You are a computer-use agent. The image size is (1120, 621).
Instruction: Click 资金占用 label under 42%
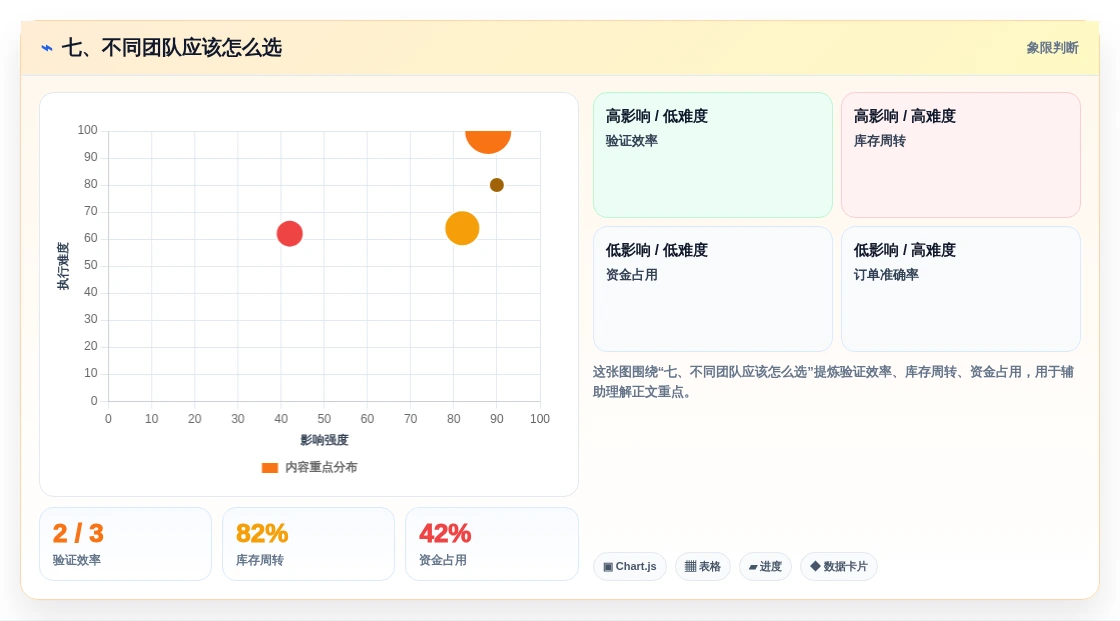coord(443,560)
